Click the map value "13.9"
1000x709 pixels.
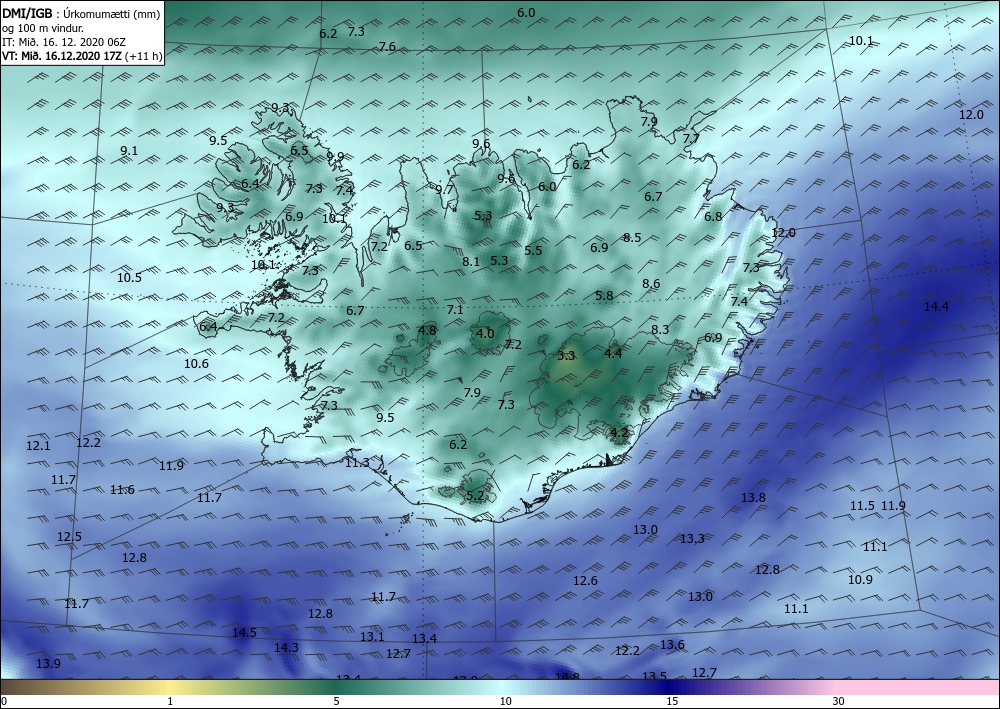(x=48, y=663)
